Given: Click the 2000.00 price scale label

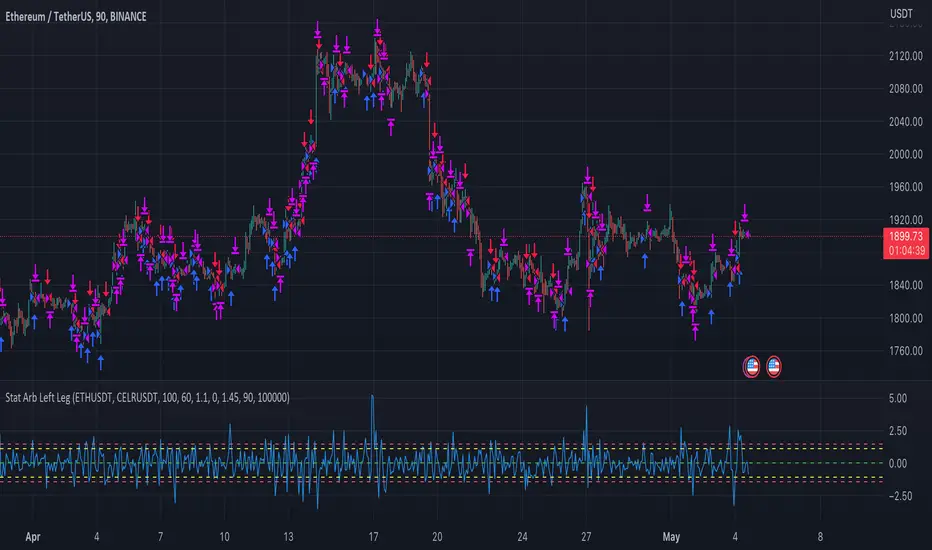Looking at the screenshot, I should pos(906,154).
